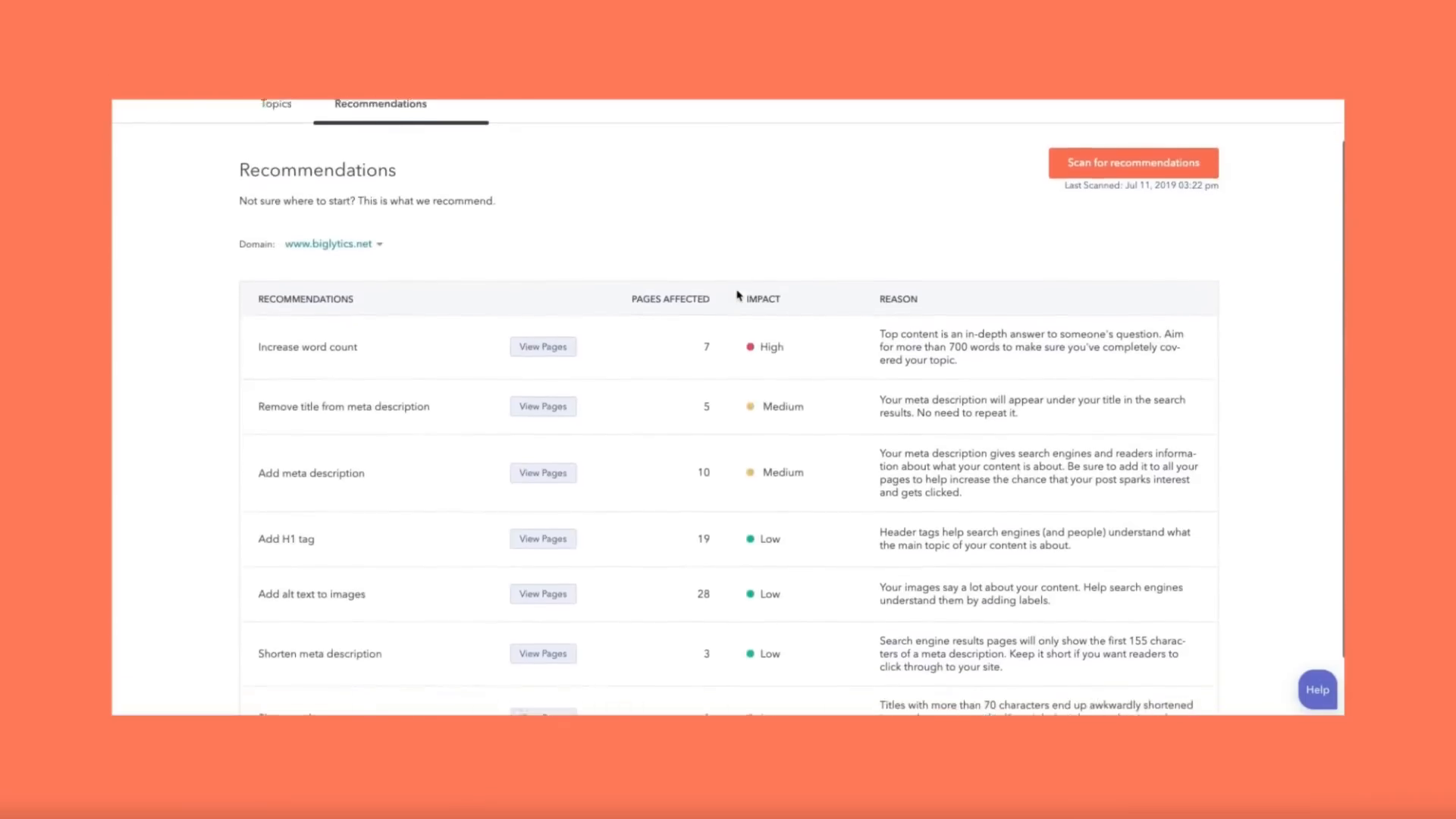This screenshot has width=1456, height=819.
Task: View Pages for Increase word count
Action: pyautogui.click(x=542, y=347)
